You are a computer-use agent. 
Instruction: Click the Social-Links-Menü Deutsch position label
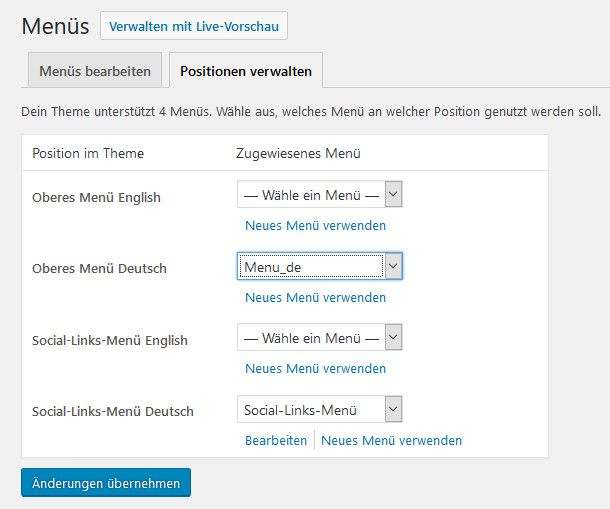coord(113,411)
